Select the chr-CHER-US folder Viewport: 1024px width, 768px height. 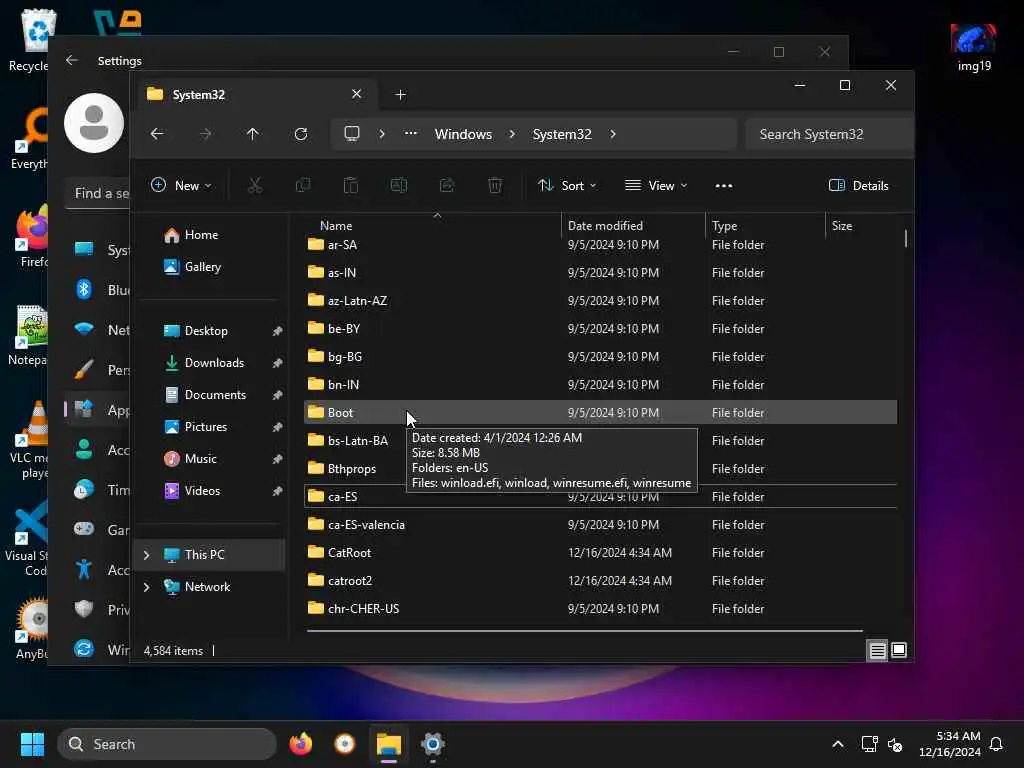[x=600, y=609]
